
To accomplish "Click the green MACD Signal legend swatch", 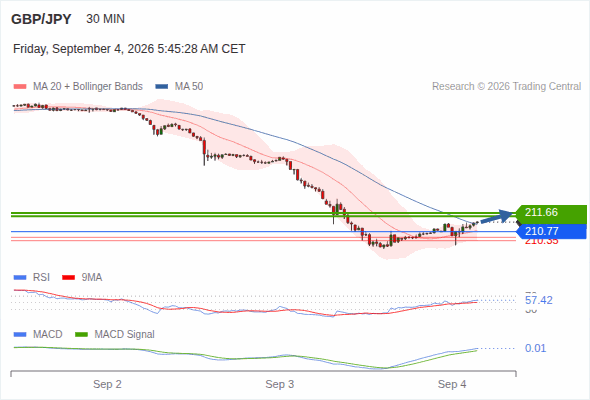I will pos(81,335).
